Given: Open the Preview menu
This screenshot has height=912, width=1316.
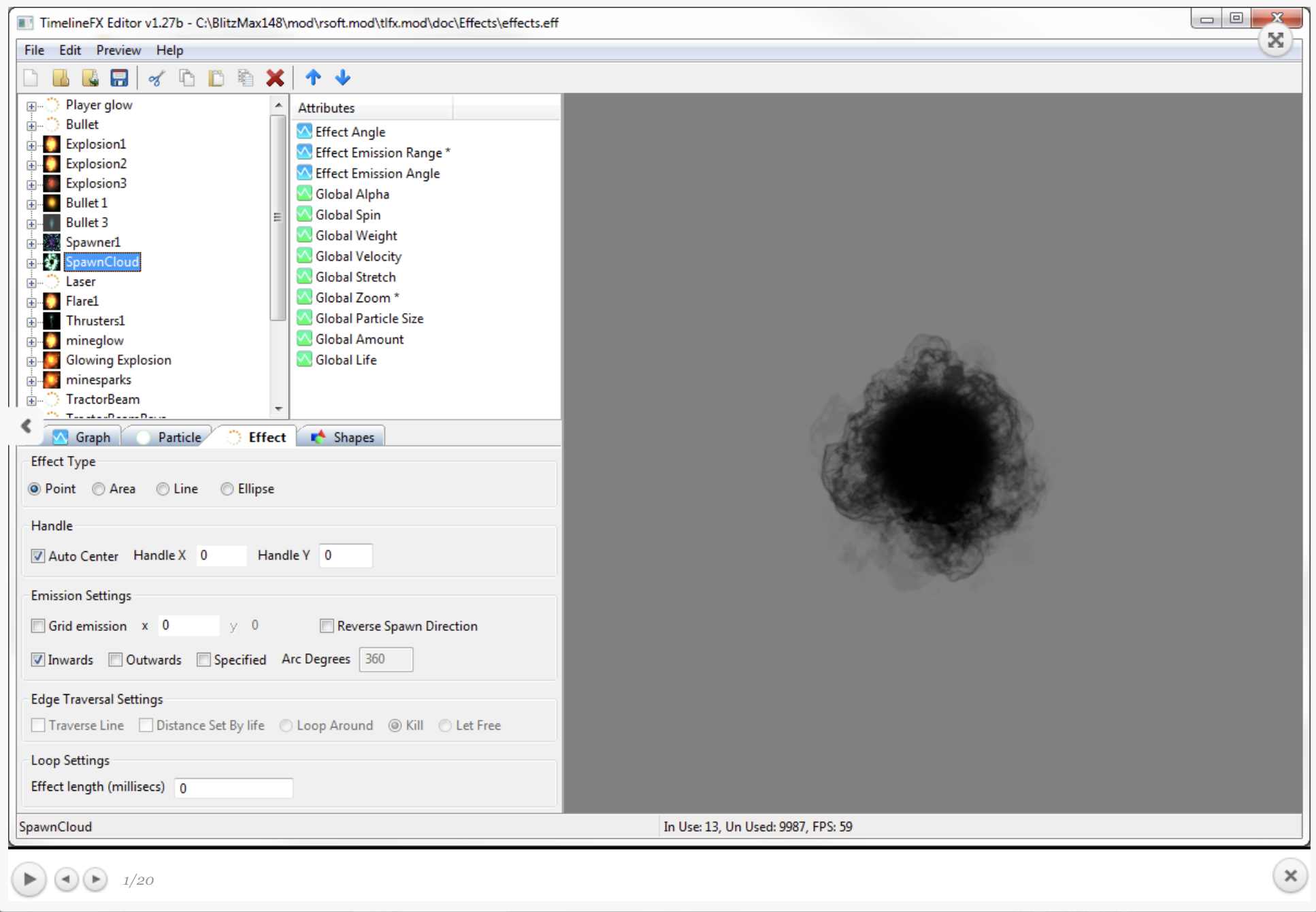Looking at the screenshot, I should 118,50.
